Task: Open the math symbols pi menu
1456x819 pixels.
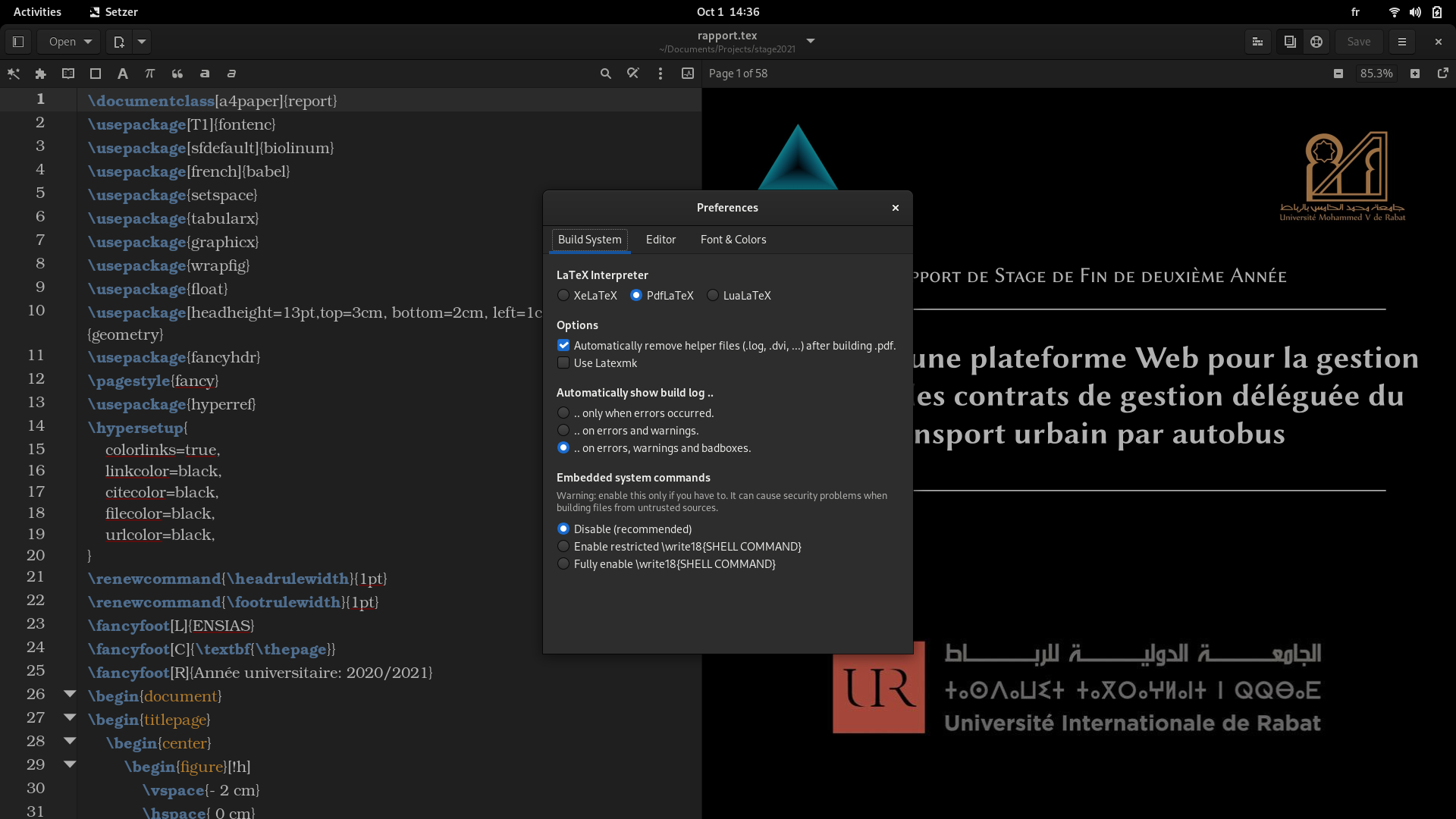Action: pos(149,74)
